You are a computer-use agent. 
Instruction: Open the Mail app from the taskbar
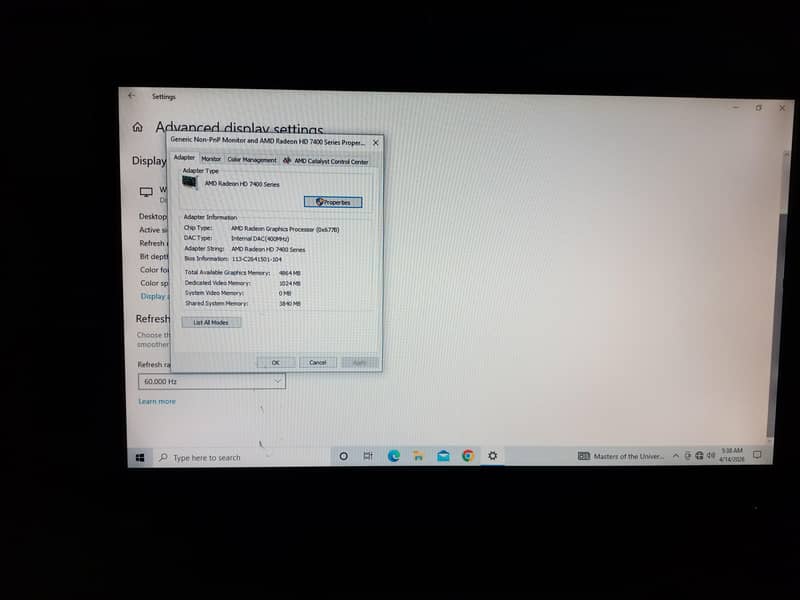(443, 456)
